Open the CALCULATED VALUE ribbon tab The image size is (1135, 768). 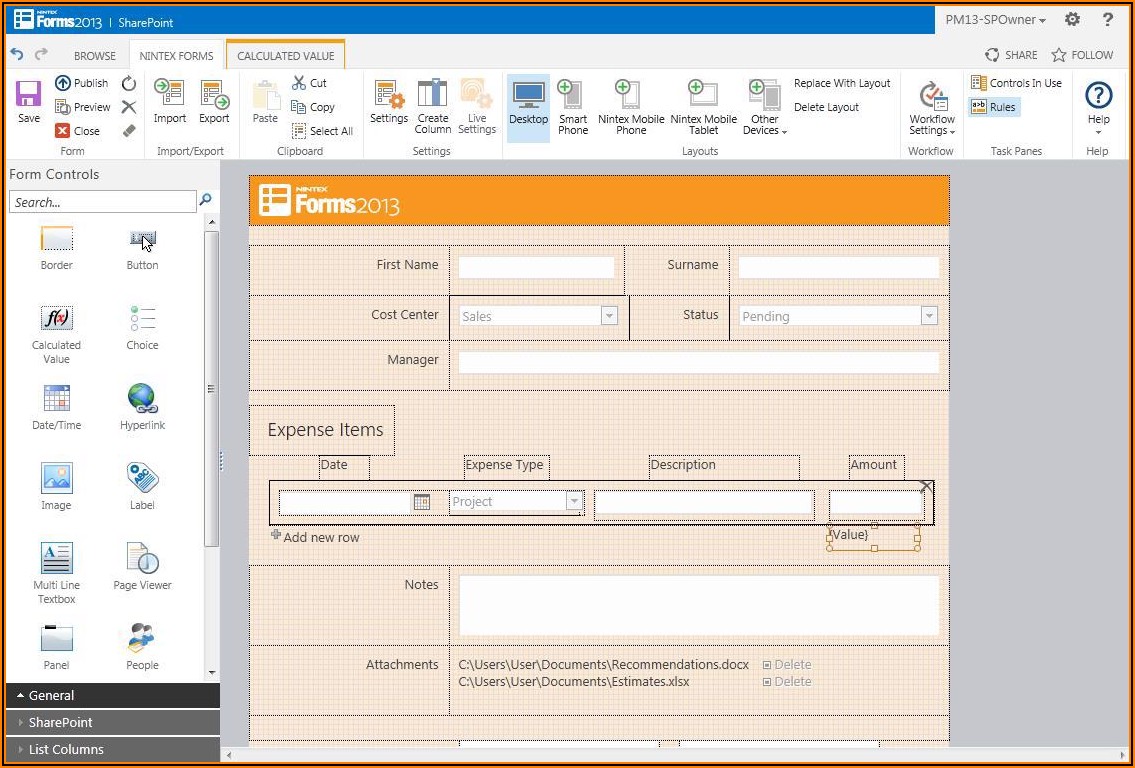(x=285, y=56)
